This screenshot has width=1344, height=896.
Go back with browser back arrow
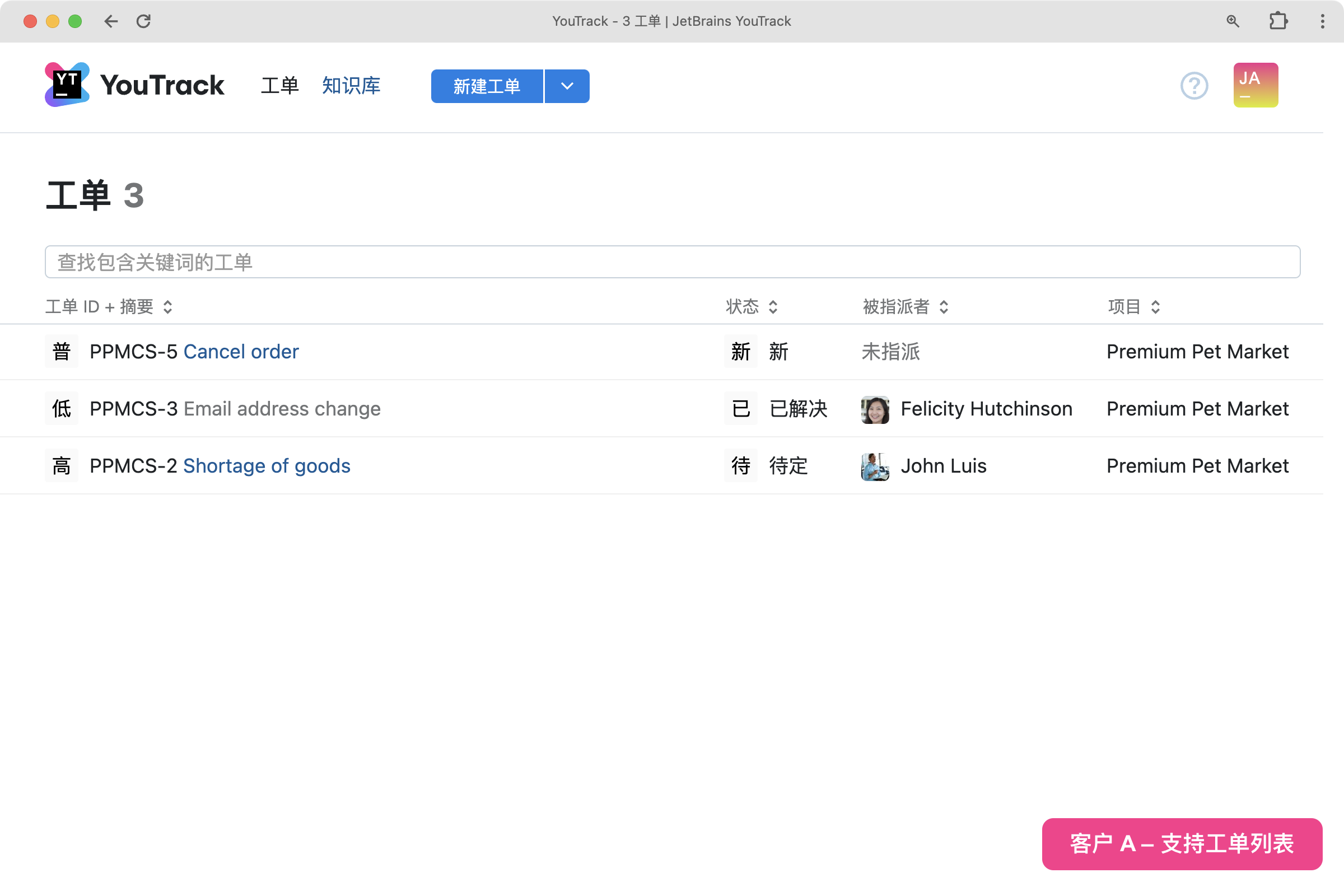(111, 21)
